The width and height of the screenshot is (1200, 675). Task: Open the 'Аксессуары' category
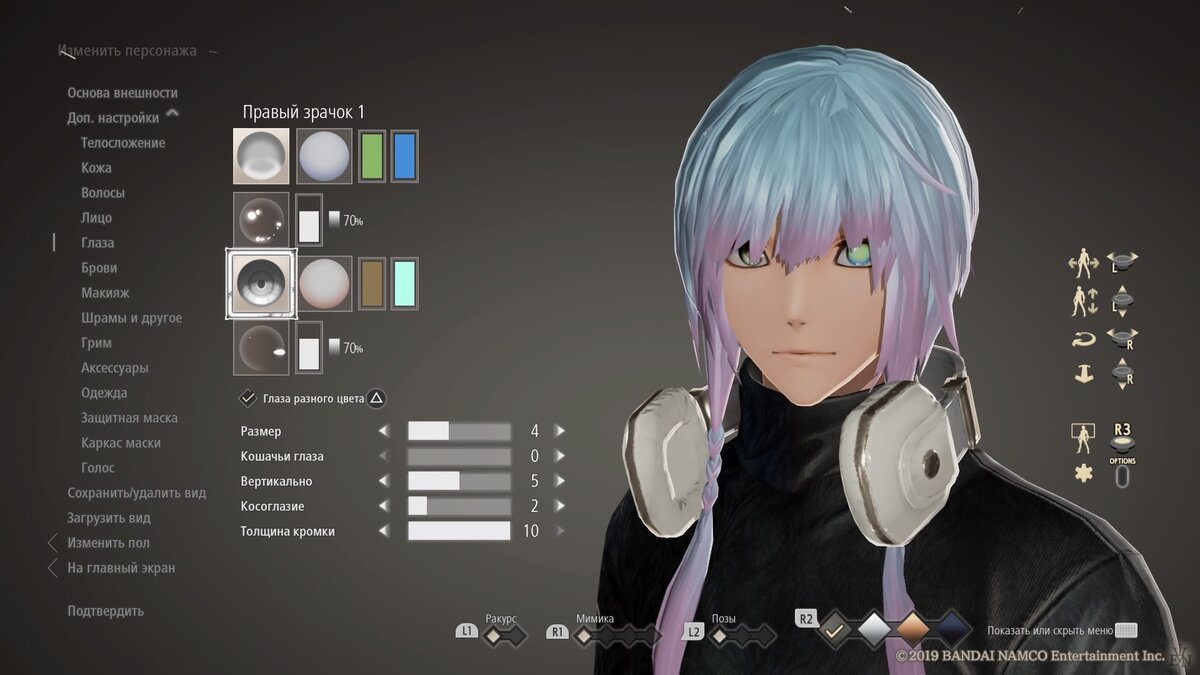[x=115, y=368]
